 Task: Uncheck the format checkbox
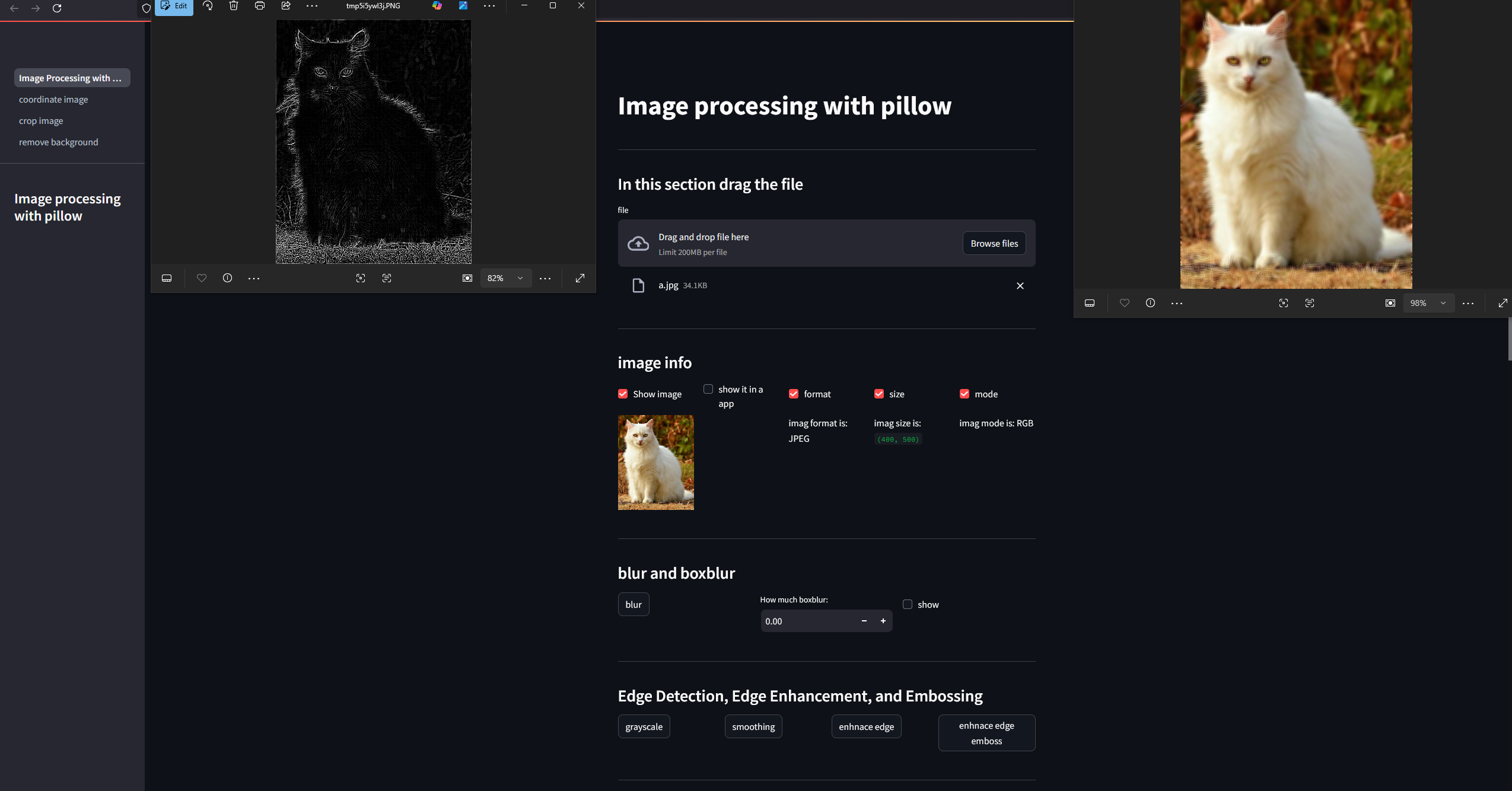pos(794,394)
